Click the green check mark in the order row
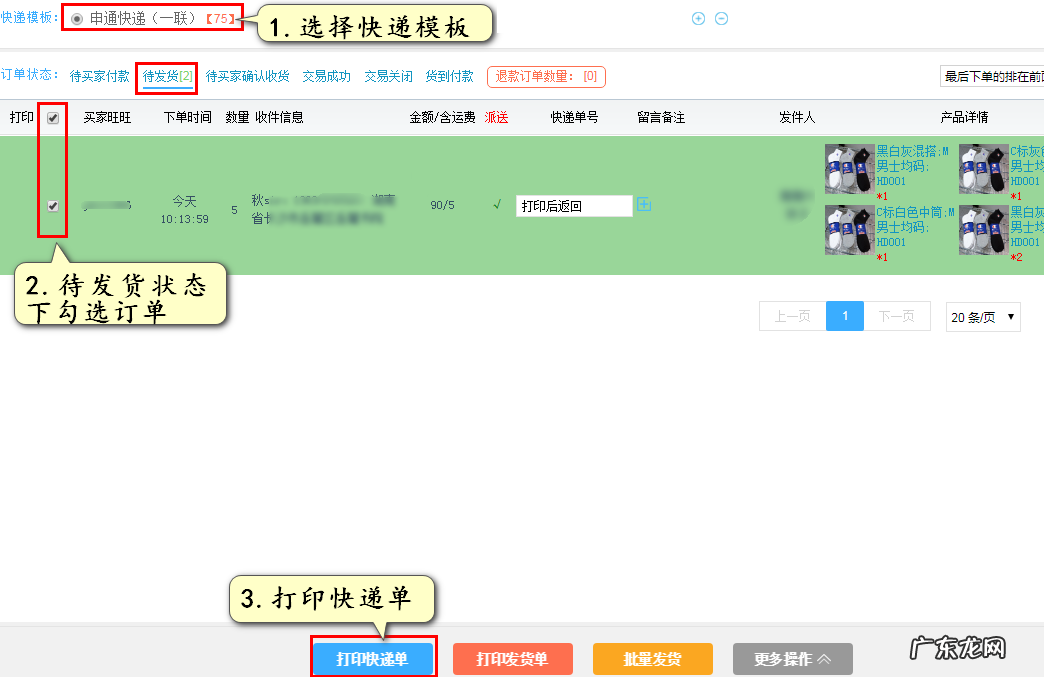 (x=497, y=205)
